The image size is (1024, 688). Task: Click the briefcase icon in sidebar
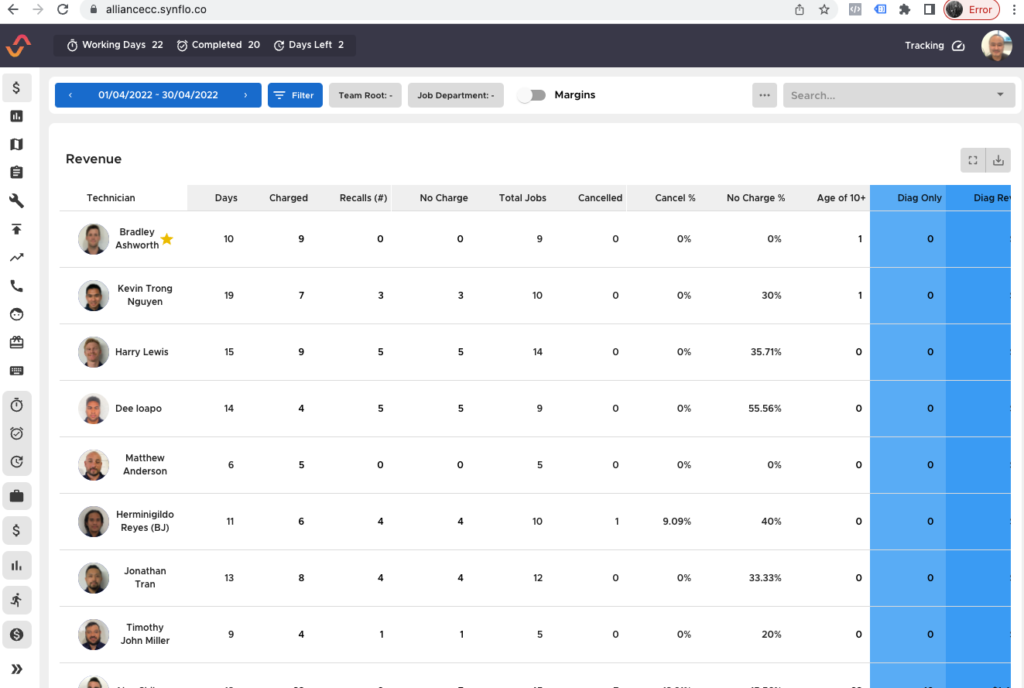click(17, 496)
